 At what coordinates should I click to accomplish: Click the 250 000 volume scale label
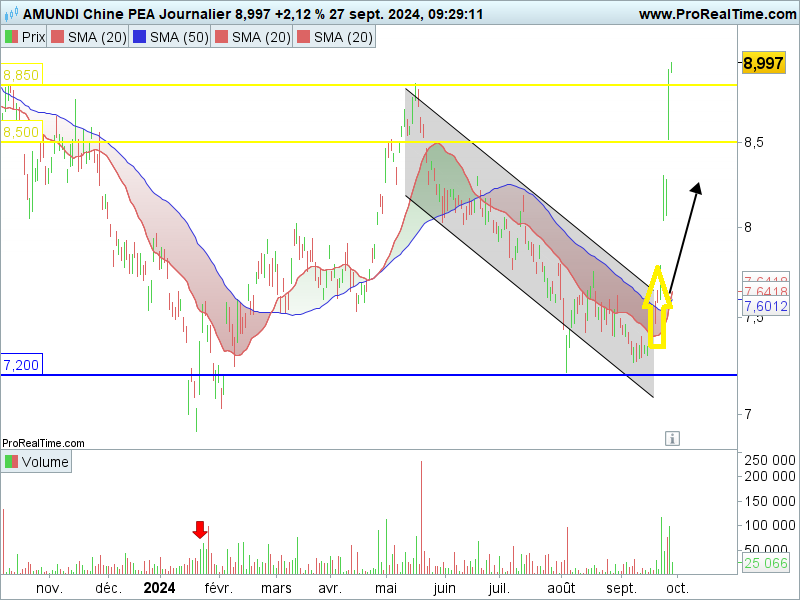(x=770, y=460)
